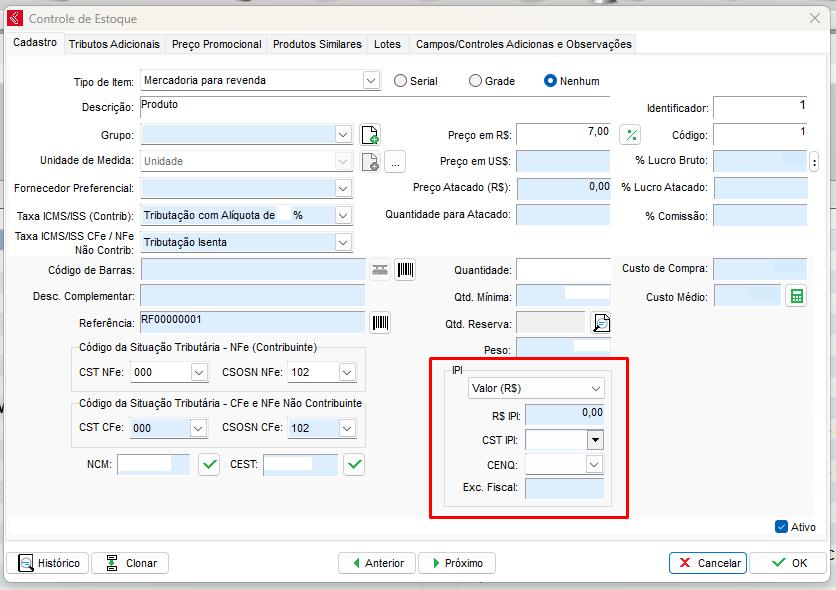Click the scale icon beside Código de Barras

(380, 270)
